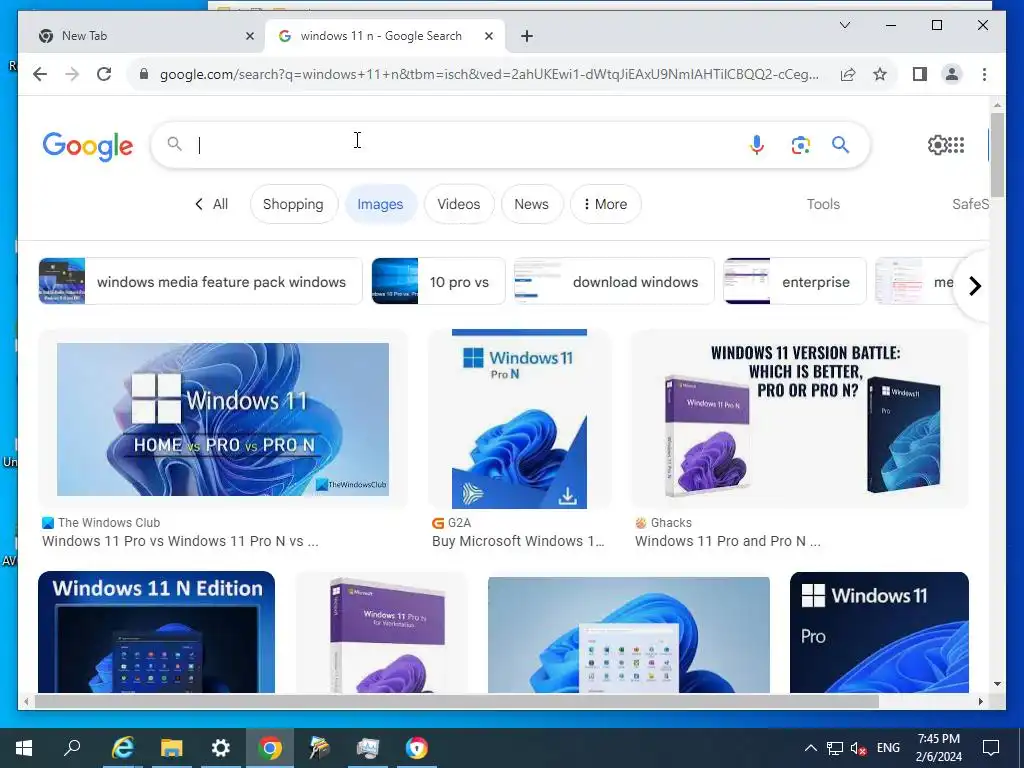Viewport: 1024px width, 768px height.
Task: Open the search Tools options
Action: [823, 204]
